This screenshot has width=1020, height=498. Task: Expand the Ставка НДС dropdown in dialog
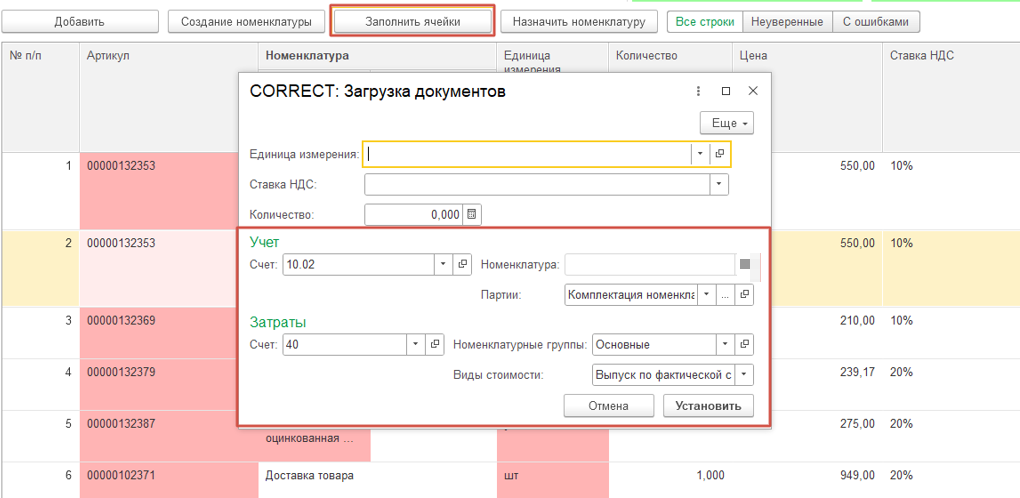[x=719, y=184]
